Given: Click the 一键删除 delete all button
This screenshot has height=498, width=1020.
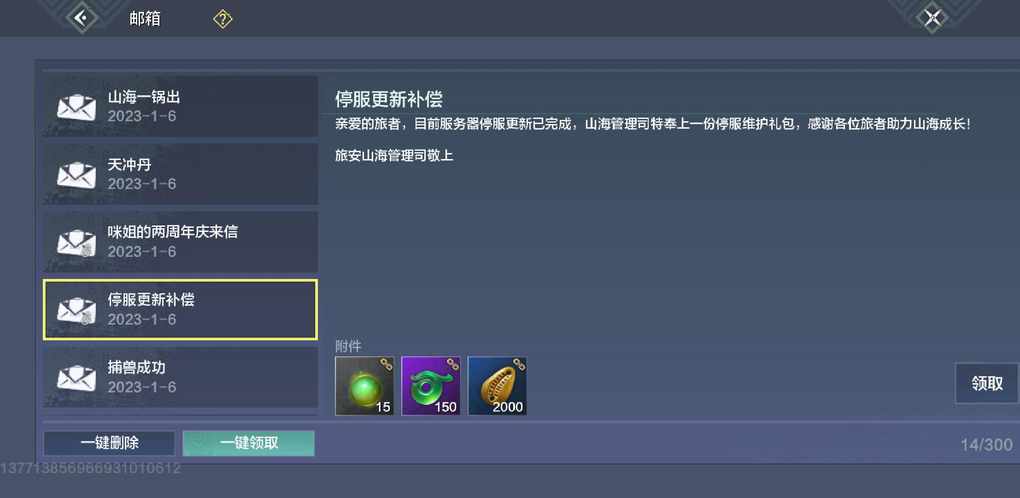Looking at the screenshot, I should (109, 443).
